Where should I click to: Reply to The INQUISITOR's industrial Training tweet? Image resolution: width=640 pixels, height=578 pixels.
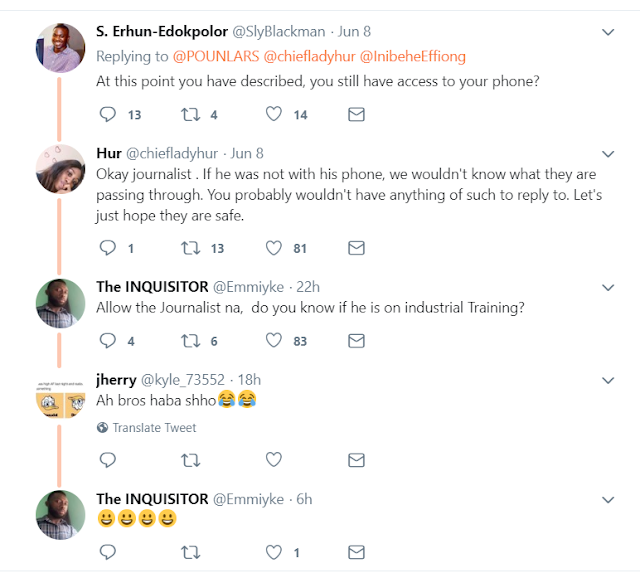tap(110, 341)
